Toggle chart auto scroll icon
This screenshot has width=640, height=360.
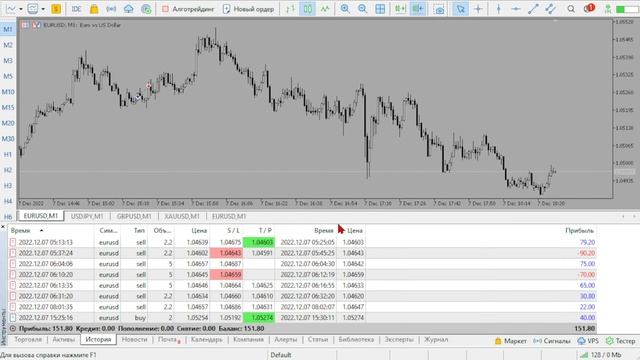point(400,9)
